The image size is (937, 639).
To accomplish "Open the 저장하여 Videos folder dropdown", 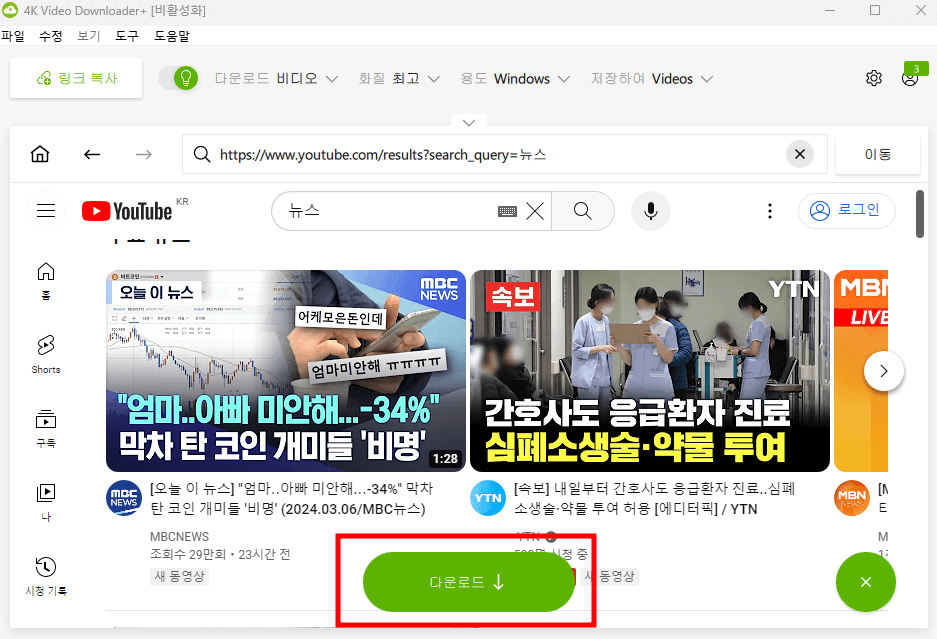I will point(651,79).
